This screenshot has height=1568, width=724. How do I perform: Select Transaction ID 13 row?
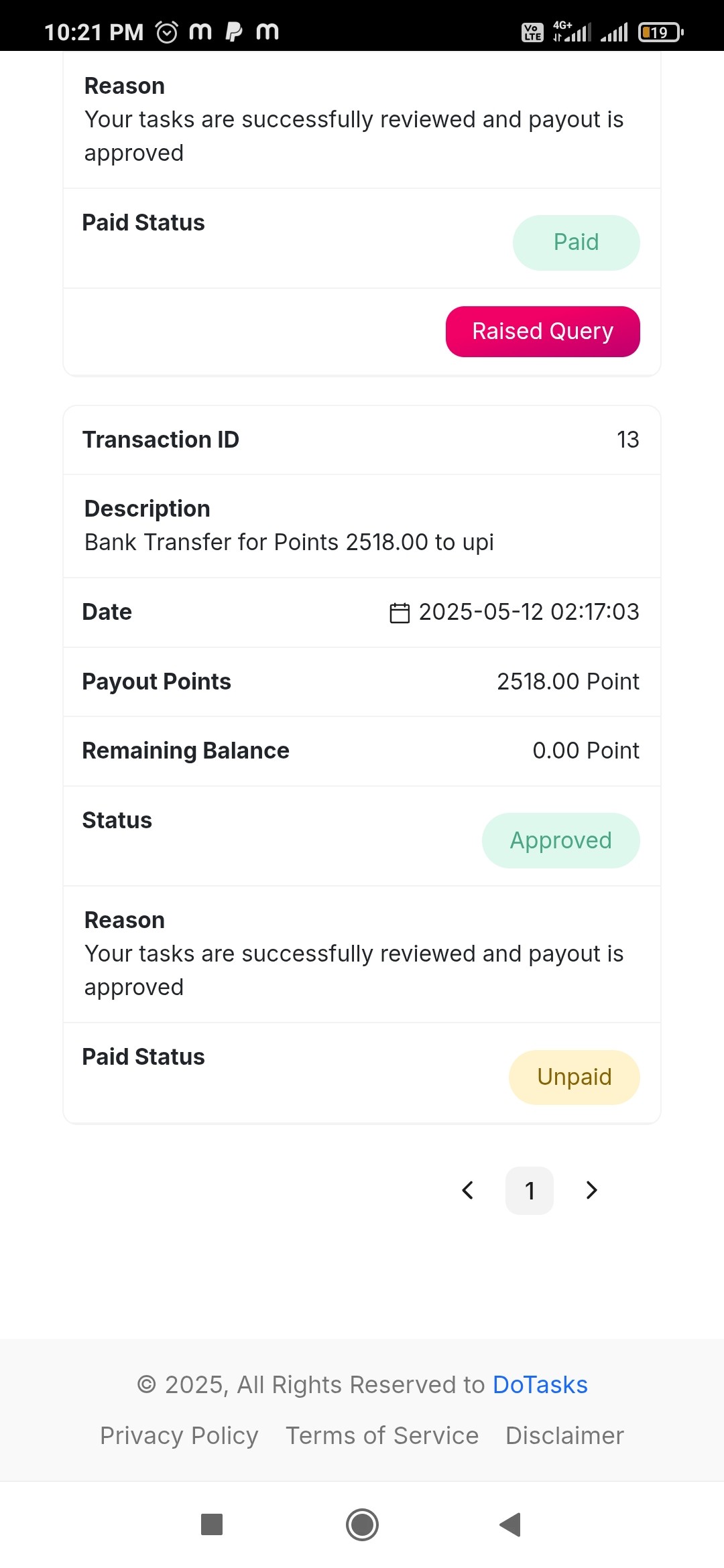coord(362,440)
